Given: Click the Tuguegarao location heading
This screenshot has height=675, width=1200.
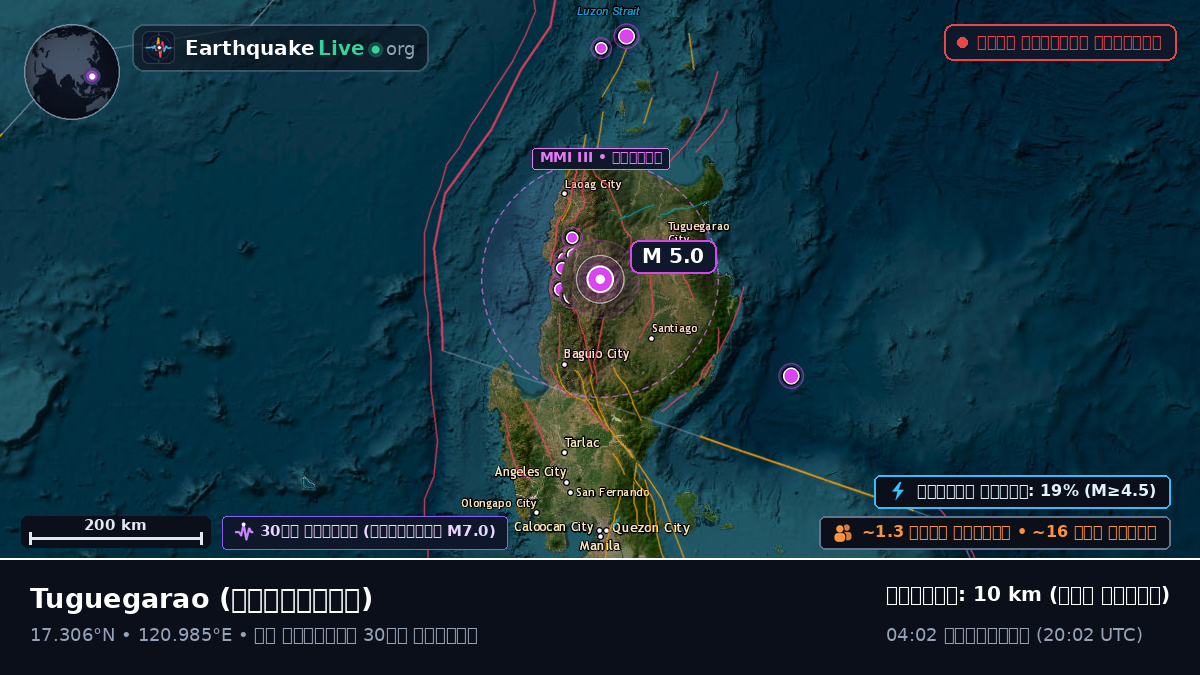Looking at the screenshot, I should [x=201, y=599].
